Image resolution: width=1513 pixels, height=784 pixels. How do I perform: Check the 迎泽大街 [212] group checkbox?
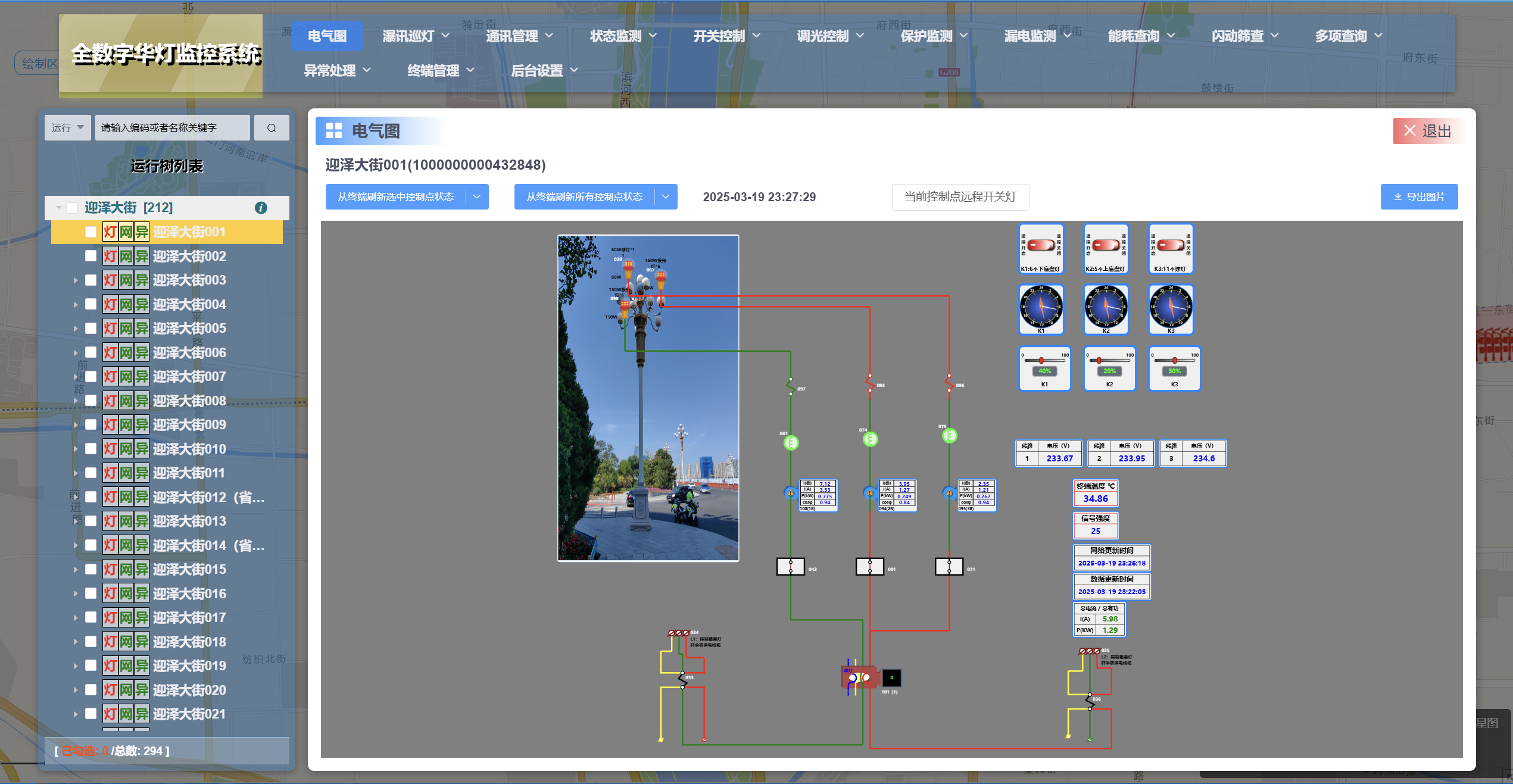(73, 208)
